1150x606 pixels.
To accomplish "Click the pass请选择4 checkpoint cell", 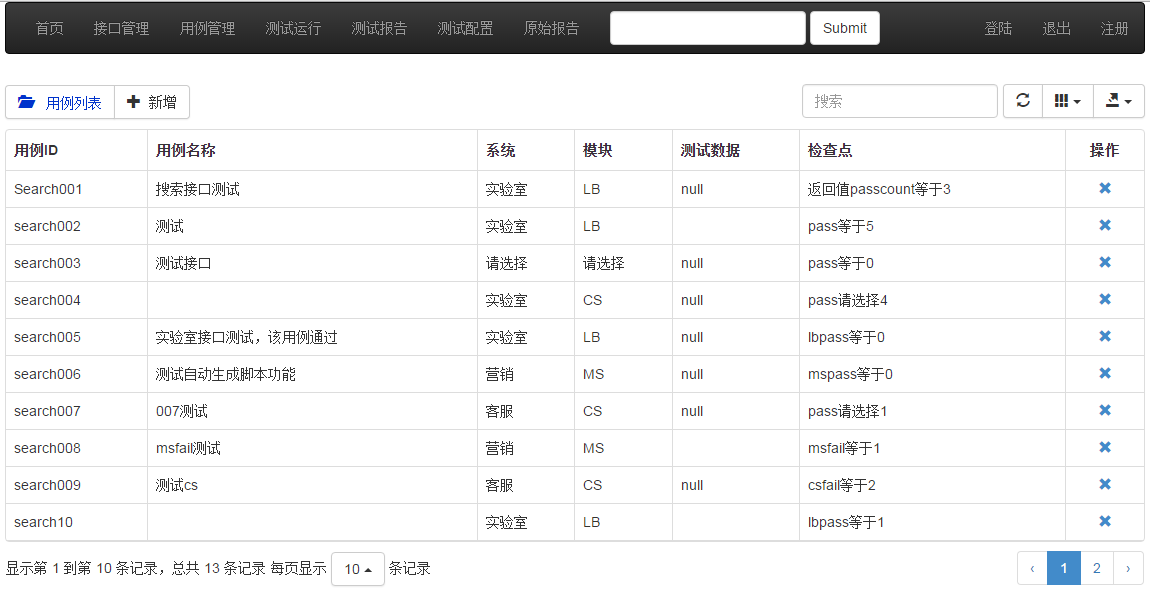I will click(932, 300).
